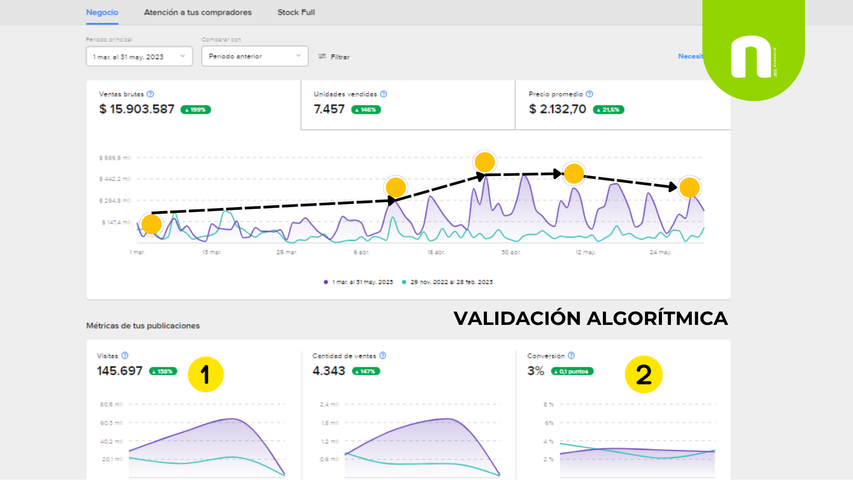The height and width of the screenshot is (480, 853).
Task: Toggle the 1 mar. al 31 may. 2023 legend series
Action: coord(358,282)
